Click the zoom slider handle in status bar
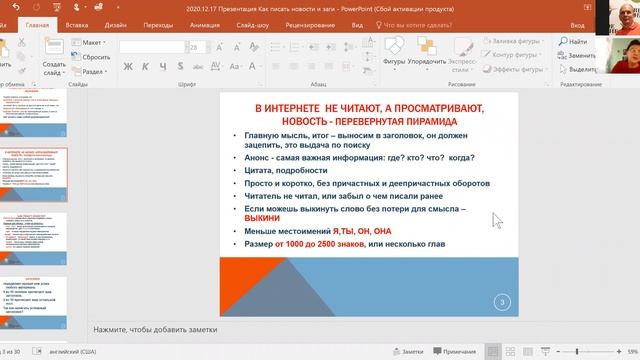 pos(577,351)
